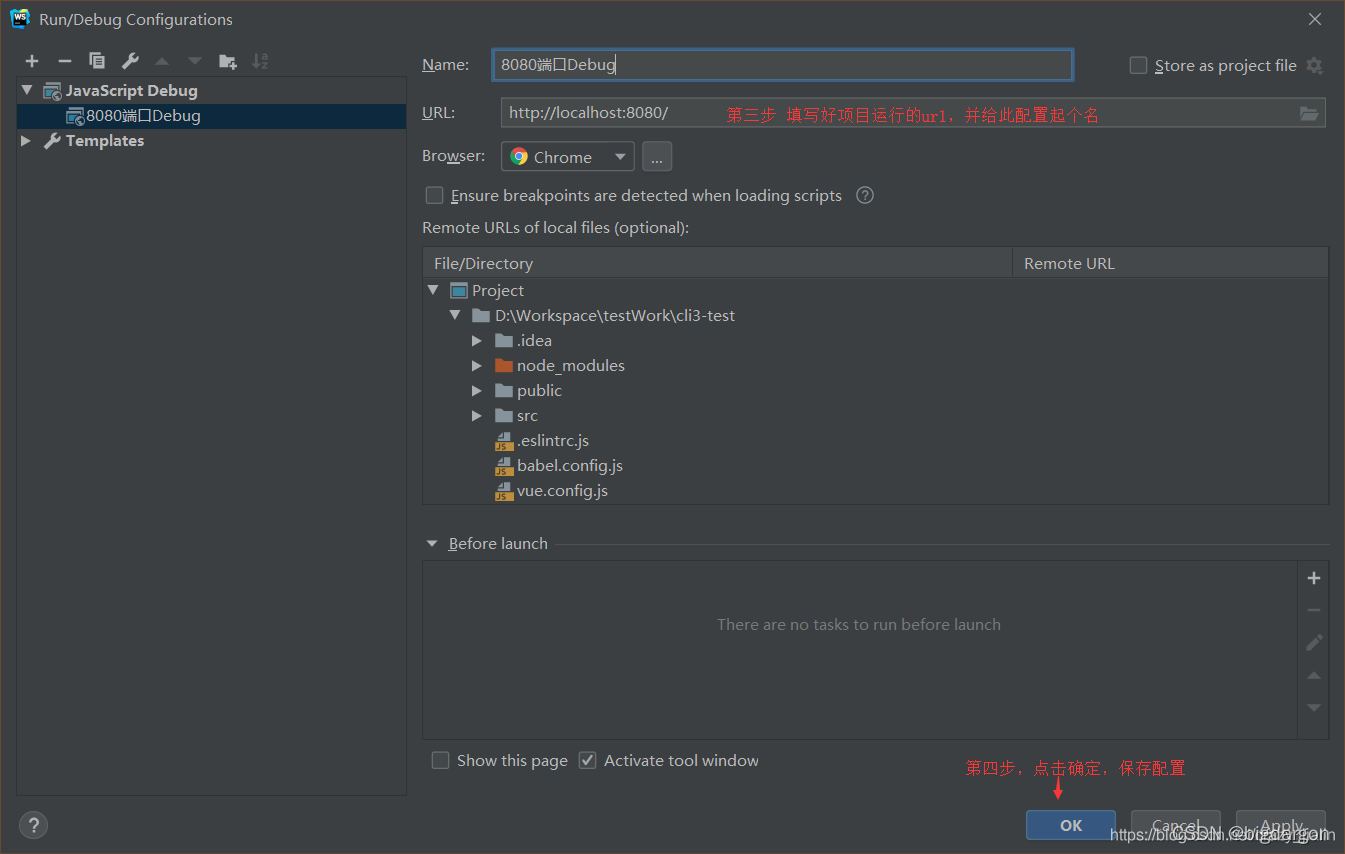Expand the node_modules folder
1345x854 pixels.
point(476,365)
